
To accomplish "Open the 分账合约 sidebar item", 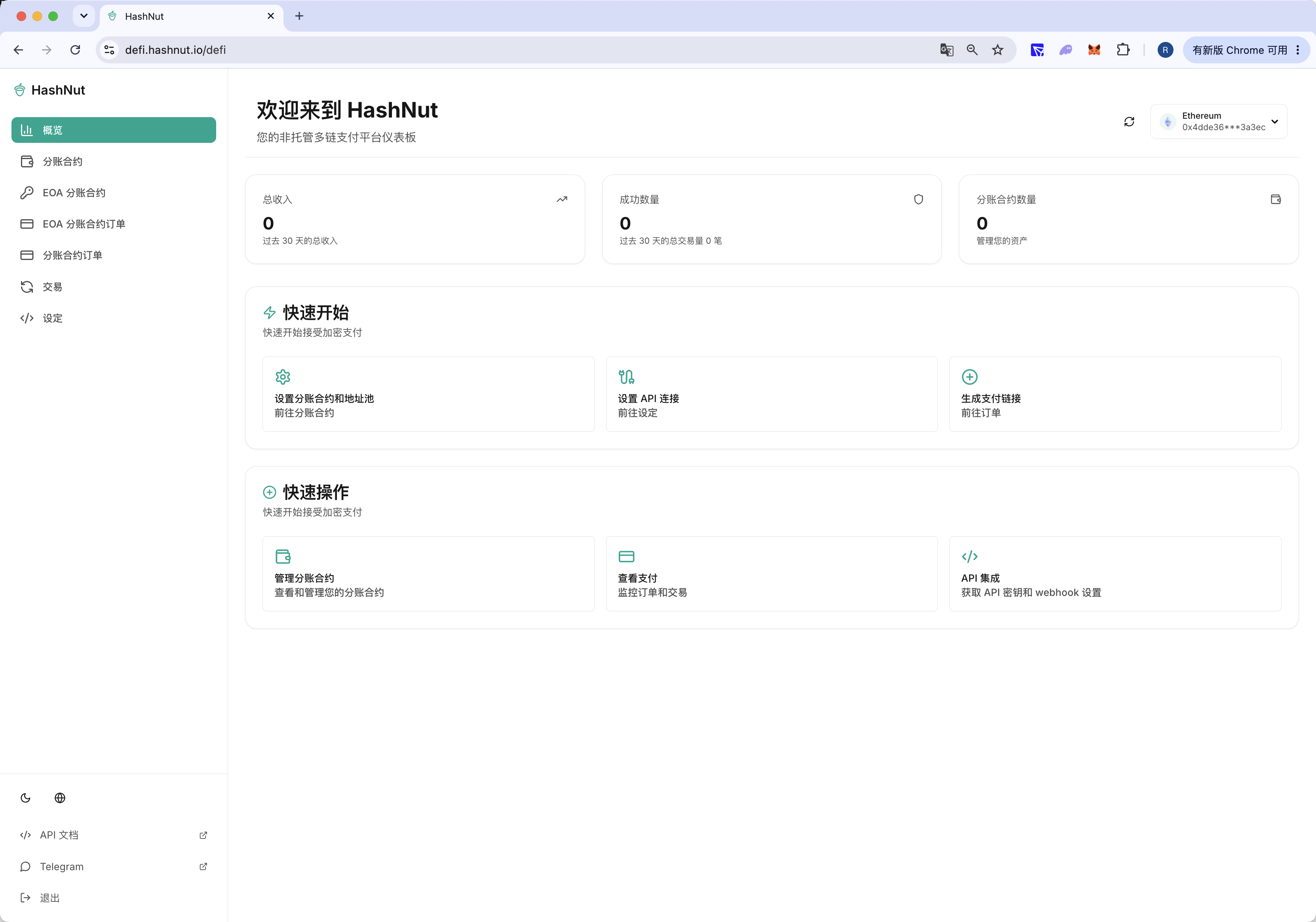I will (x=114, y=161).
